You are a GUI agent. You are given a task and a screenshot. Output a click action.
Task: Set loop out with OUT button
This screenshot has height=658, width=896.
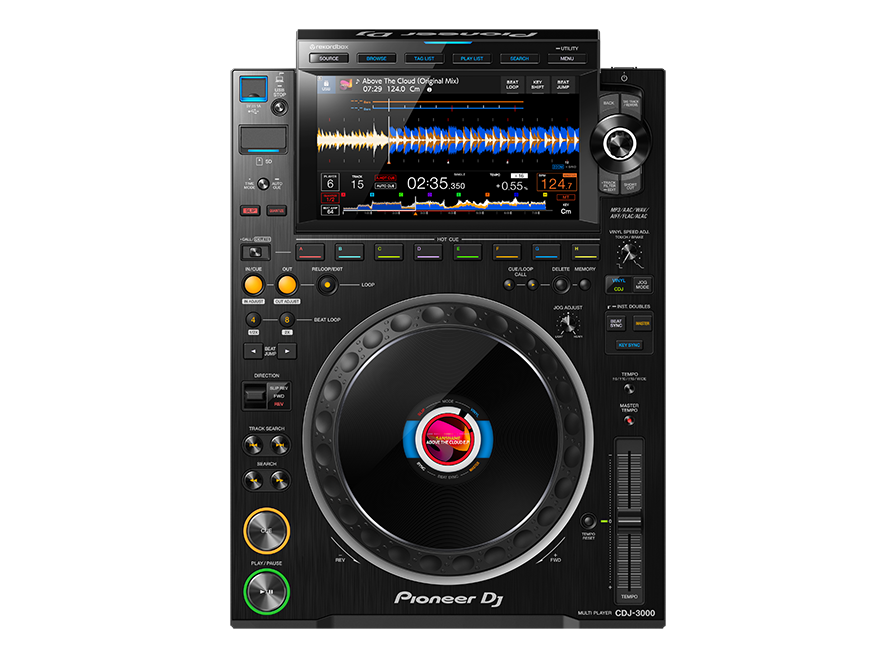[x=287, y=284]
